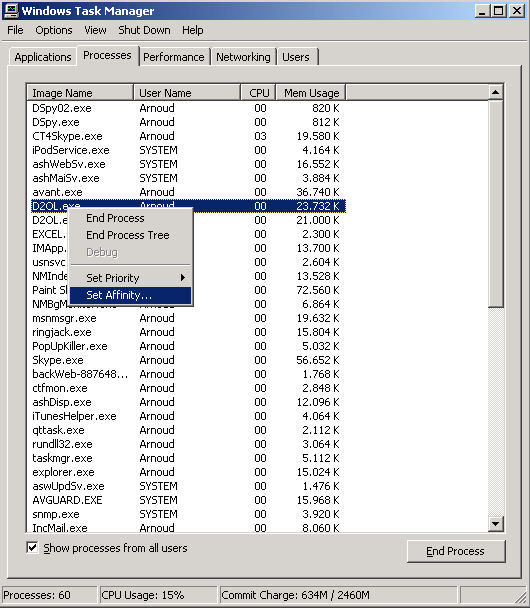
Task: Select the ashWebSv.exe process
Action: [186, 164]
